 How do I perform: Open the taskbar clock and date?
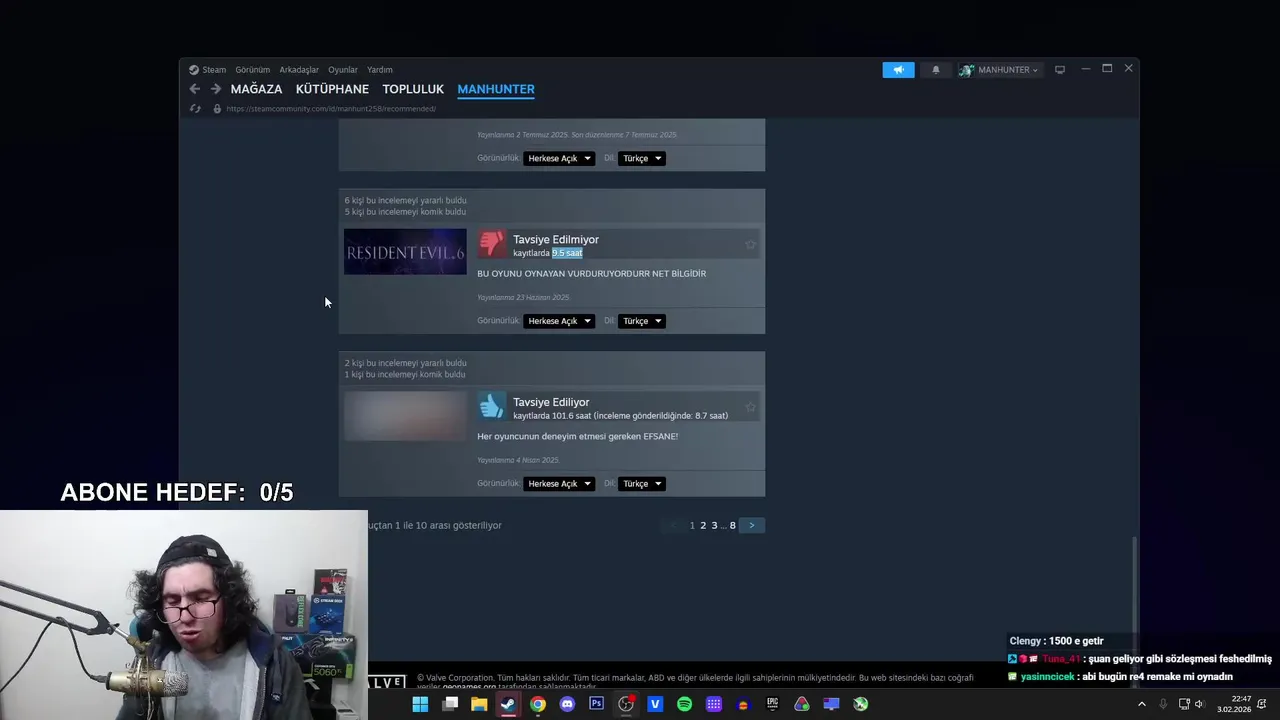click(1235, 704)
